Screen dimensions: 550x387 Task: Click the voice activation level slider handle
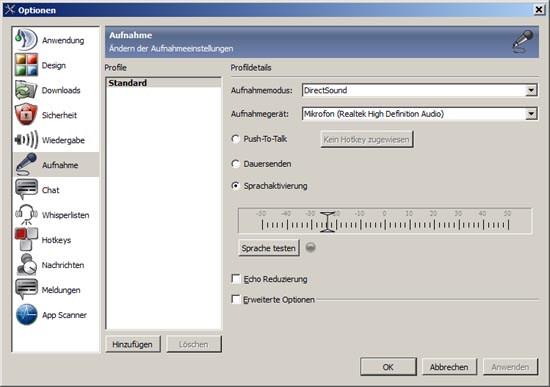(x=327, y=221)
